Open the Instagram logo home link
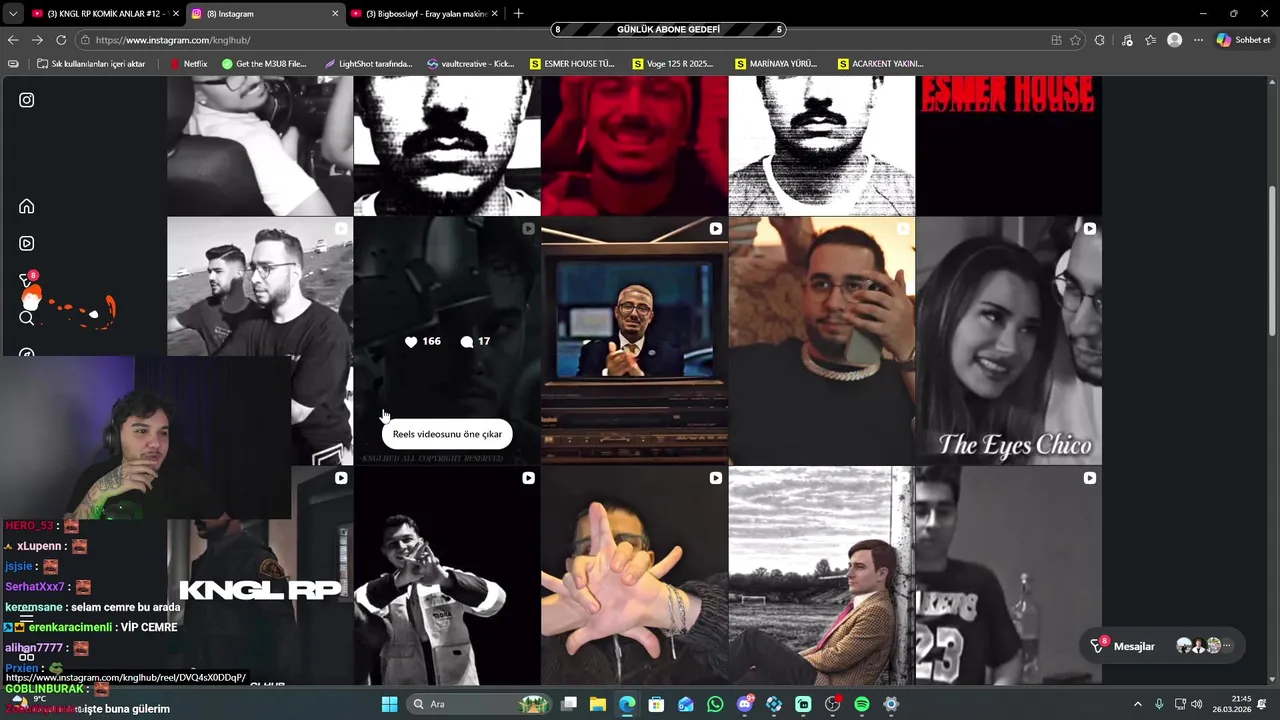The image size is (1280, 720). pos(27,100)
